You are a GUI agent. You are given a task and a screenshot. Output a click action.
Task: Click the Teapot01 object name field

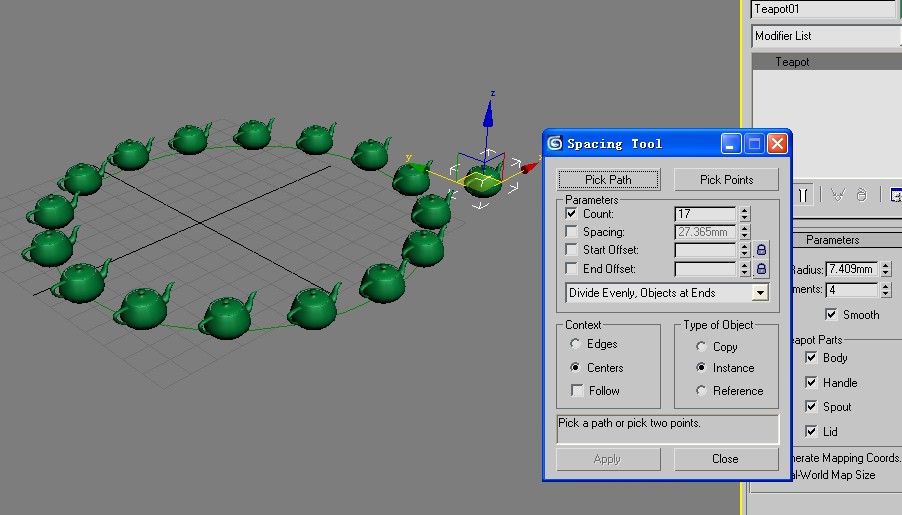(x=823, y=9)
